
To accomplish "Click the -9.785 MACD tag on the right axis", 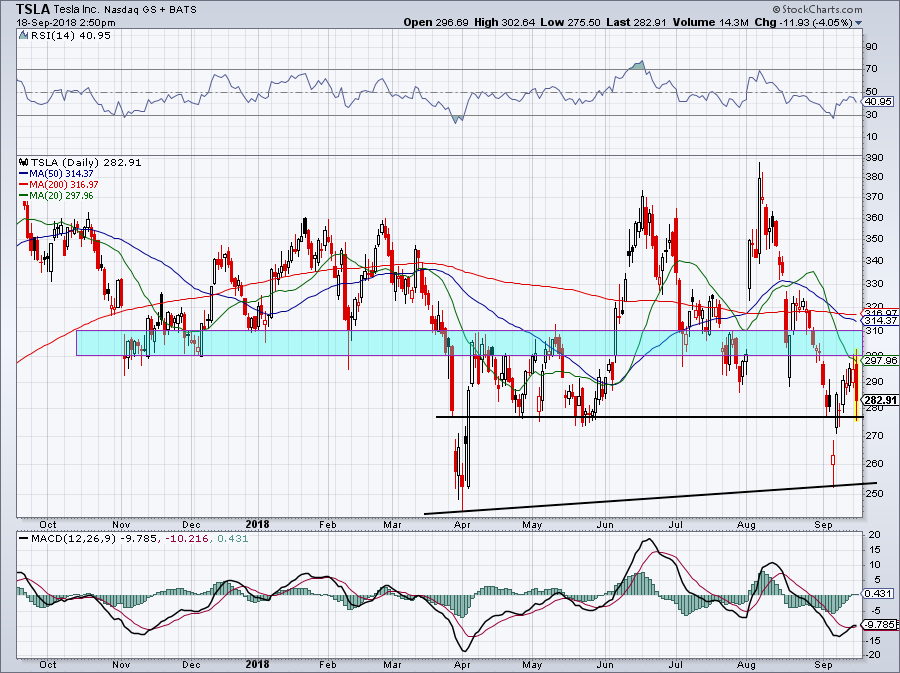I will tap(880, 624).
